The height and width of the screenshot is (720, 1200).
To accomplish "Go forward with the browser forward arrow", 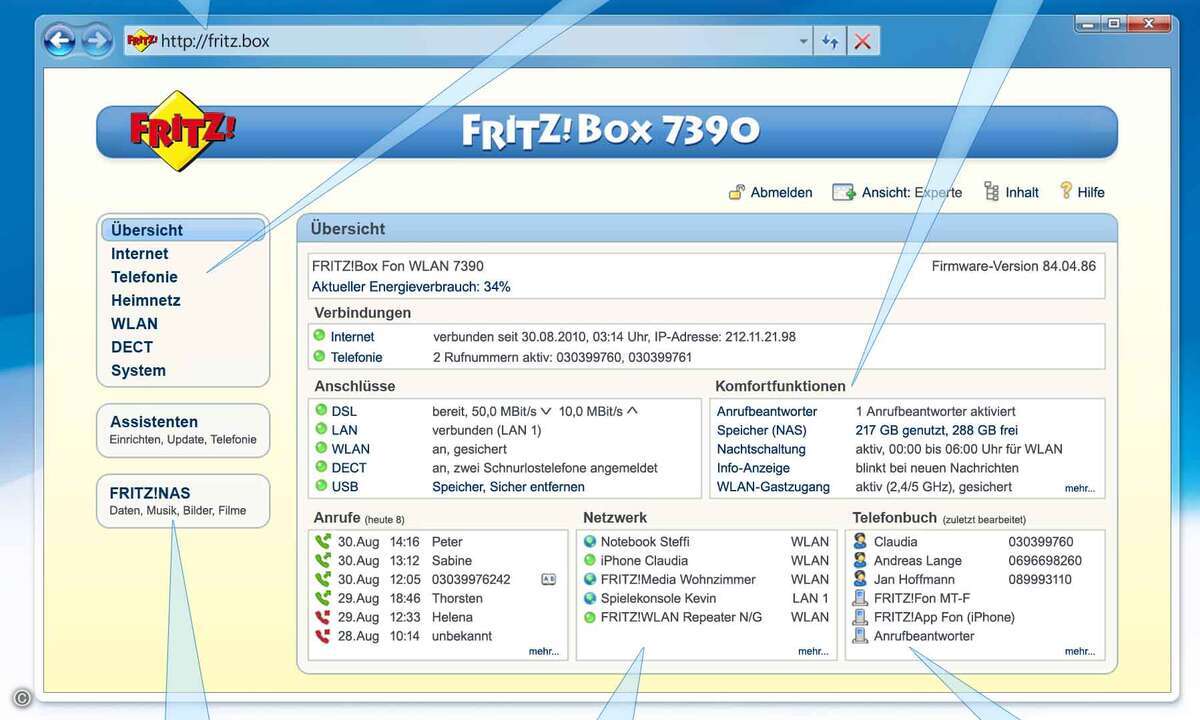I will pyautogui.click(x=96, y=41).
